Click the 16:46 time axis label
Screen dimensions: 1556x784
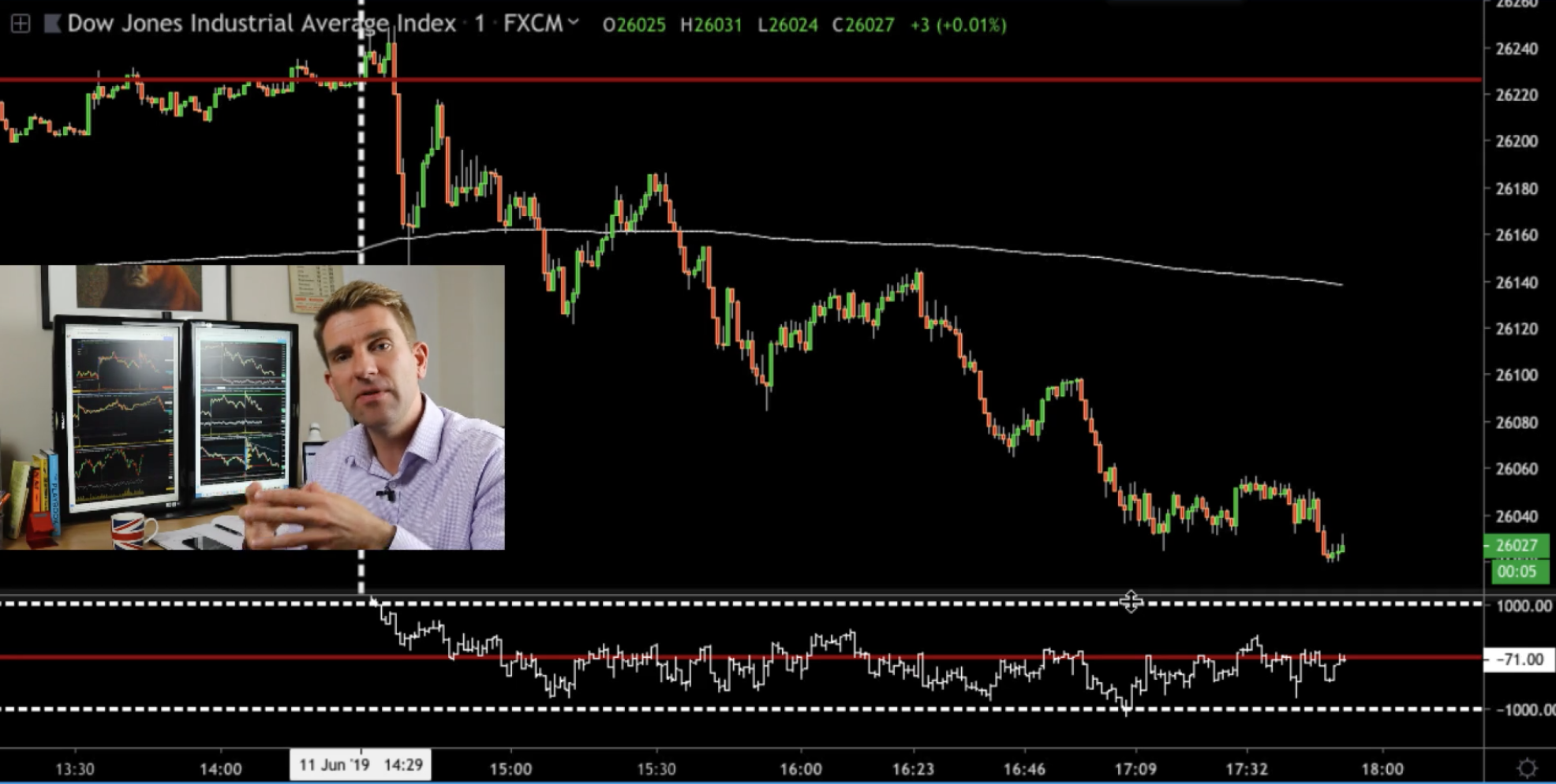click(x=1024, y=768)
